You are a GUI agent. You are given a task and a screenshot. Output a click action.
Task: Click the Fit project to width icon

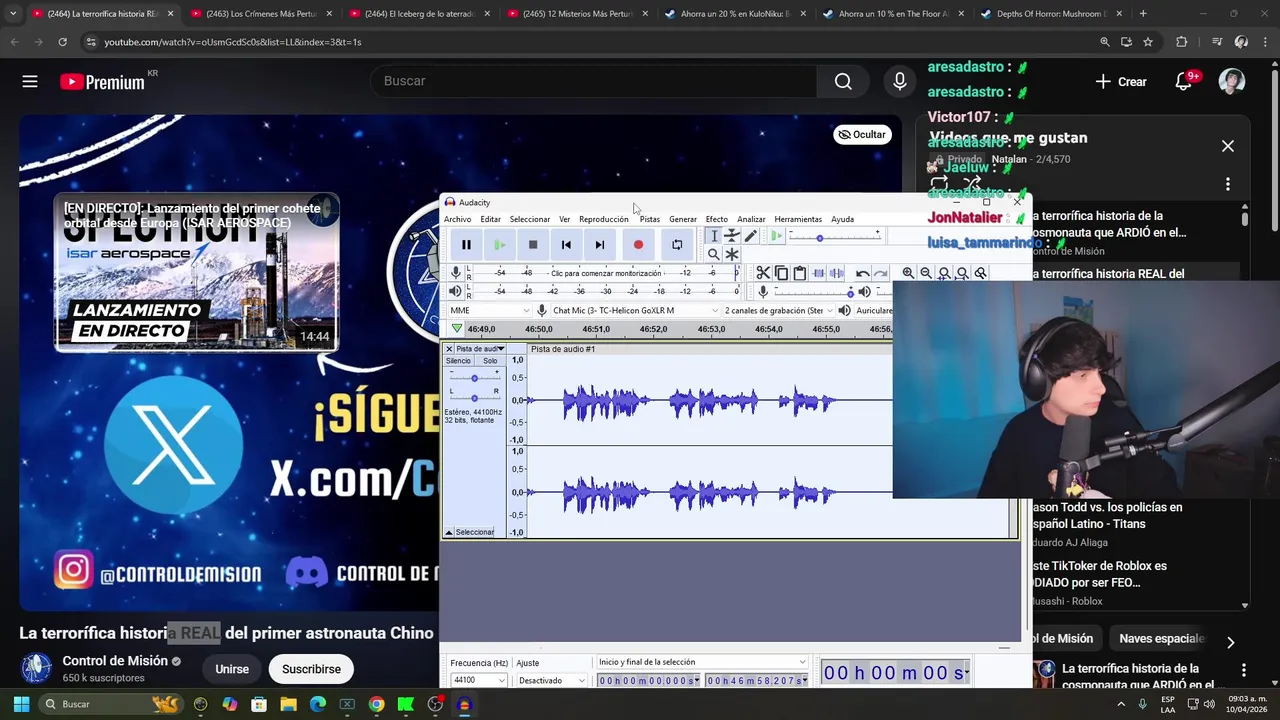(x=962, y=273)
